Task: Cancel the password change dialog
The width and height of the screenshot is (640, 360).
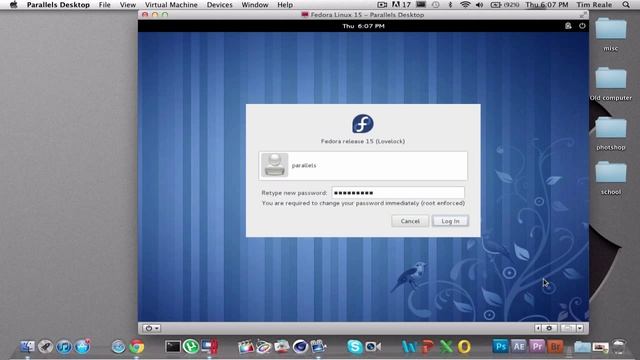Action: (410, 221)
